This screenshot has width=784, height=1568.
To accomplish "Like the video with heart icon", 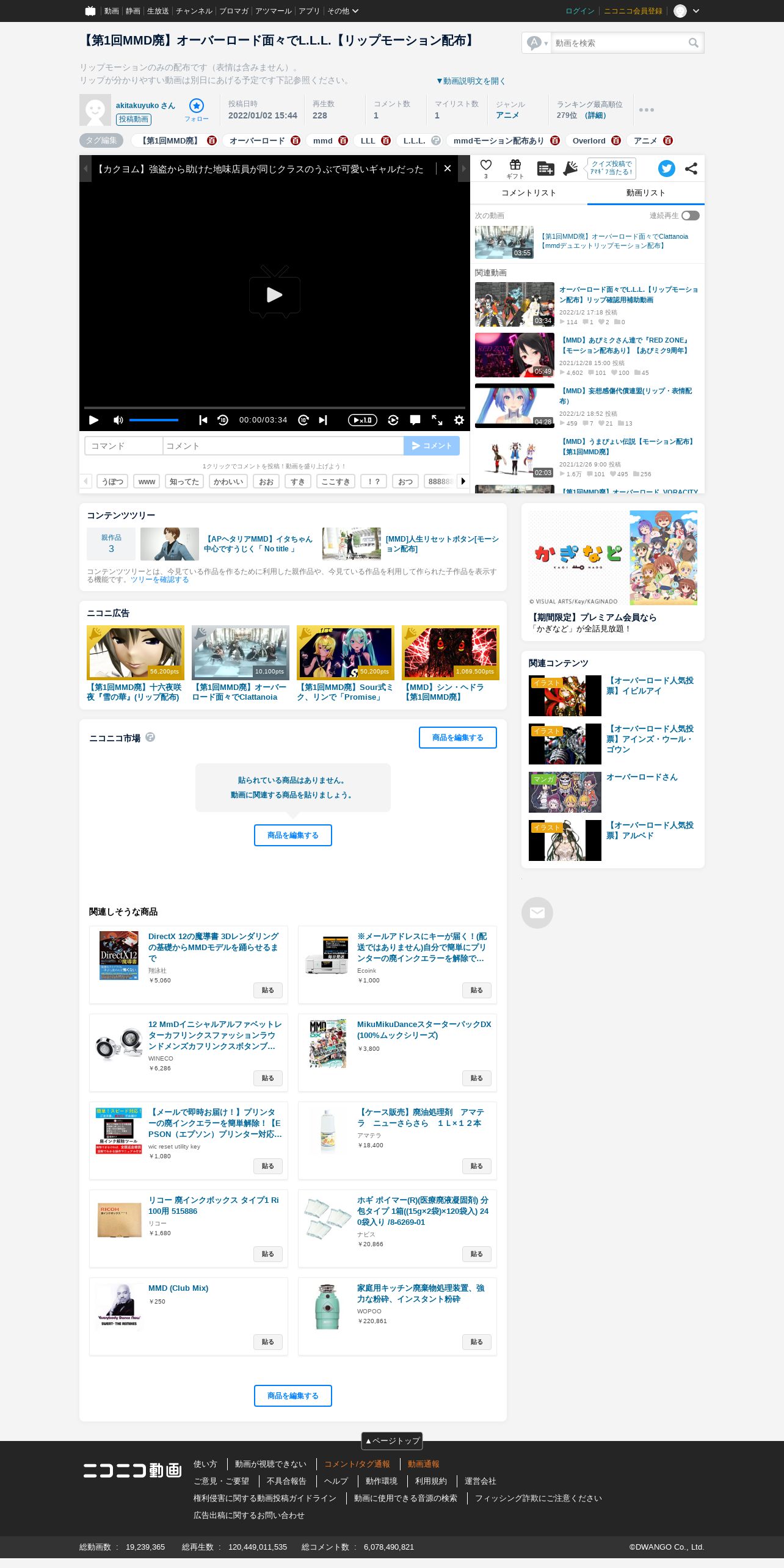I will tap(486, 165).
